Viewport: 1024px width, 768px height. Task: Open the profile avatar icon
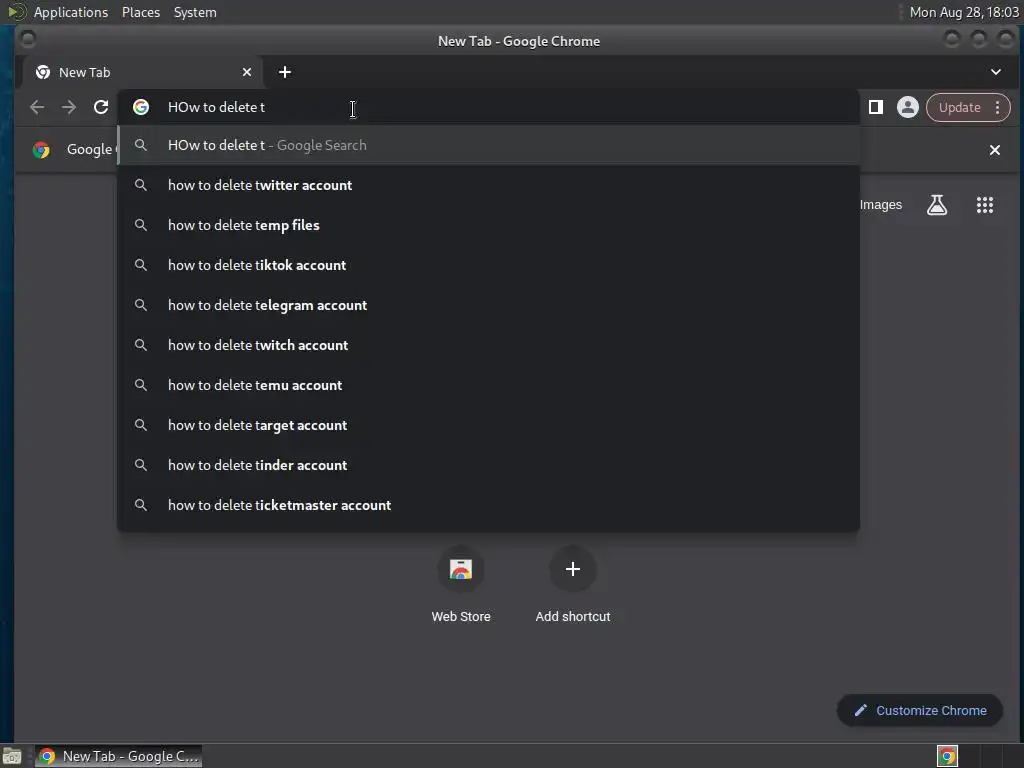click(x=907, y=107)
